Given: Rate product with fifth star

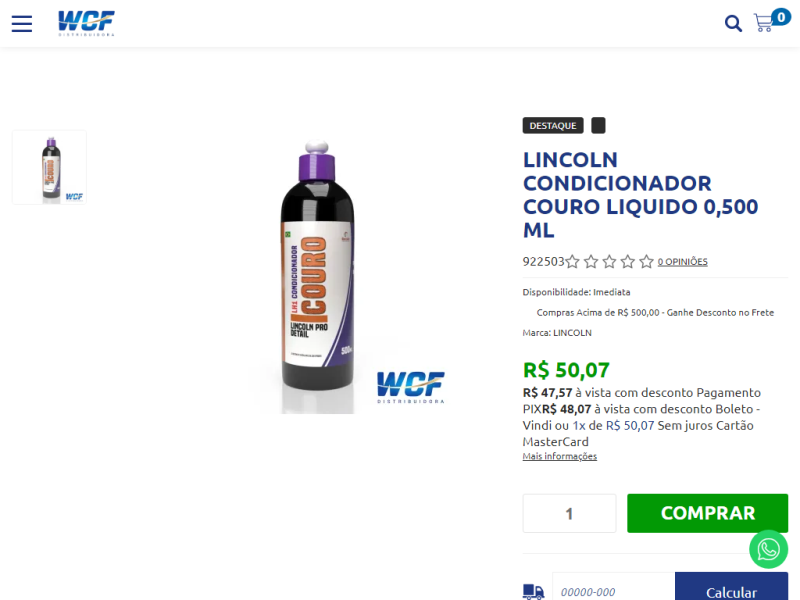Looking at the screenshot, I should coord(646,262).
